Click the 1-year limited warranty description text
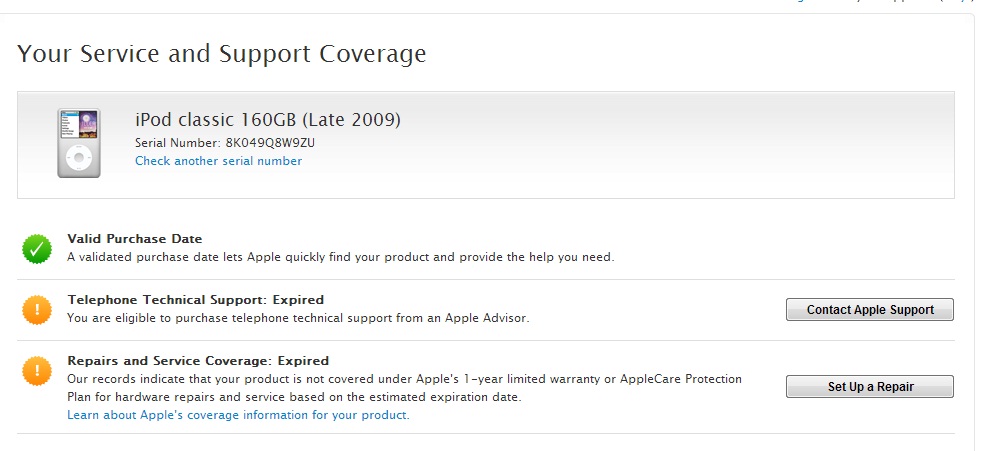The width and height of the screenshot is (998, 451). click(403, 379)
